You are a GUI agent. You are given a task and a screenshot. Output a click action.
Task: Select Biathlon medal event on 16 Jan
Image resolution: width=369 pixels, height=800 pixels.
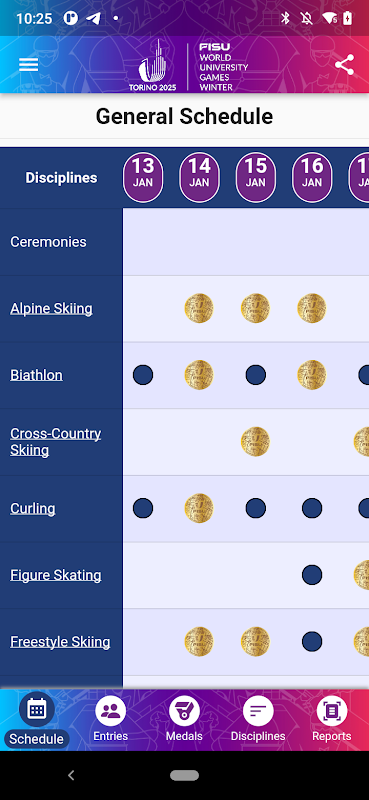pyautogui.click(x=312, y=375)
